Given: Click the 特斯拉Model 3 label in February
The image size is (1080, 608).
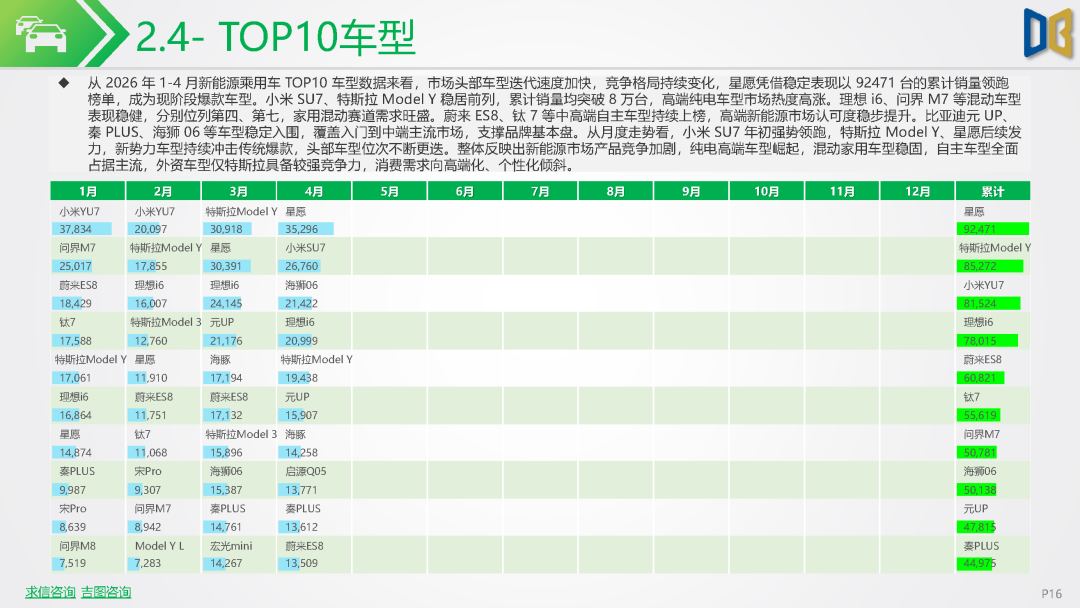Looking at the screenshot, I should [165, 322].
